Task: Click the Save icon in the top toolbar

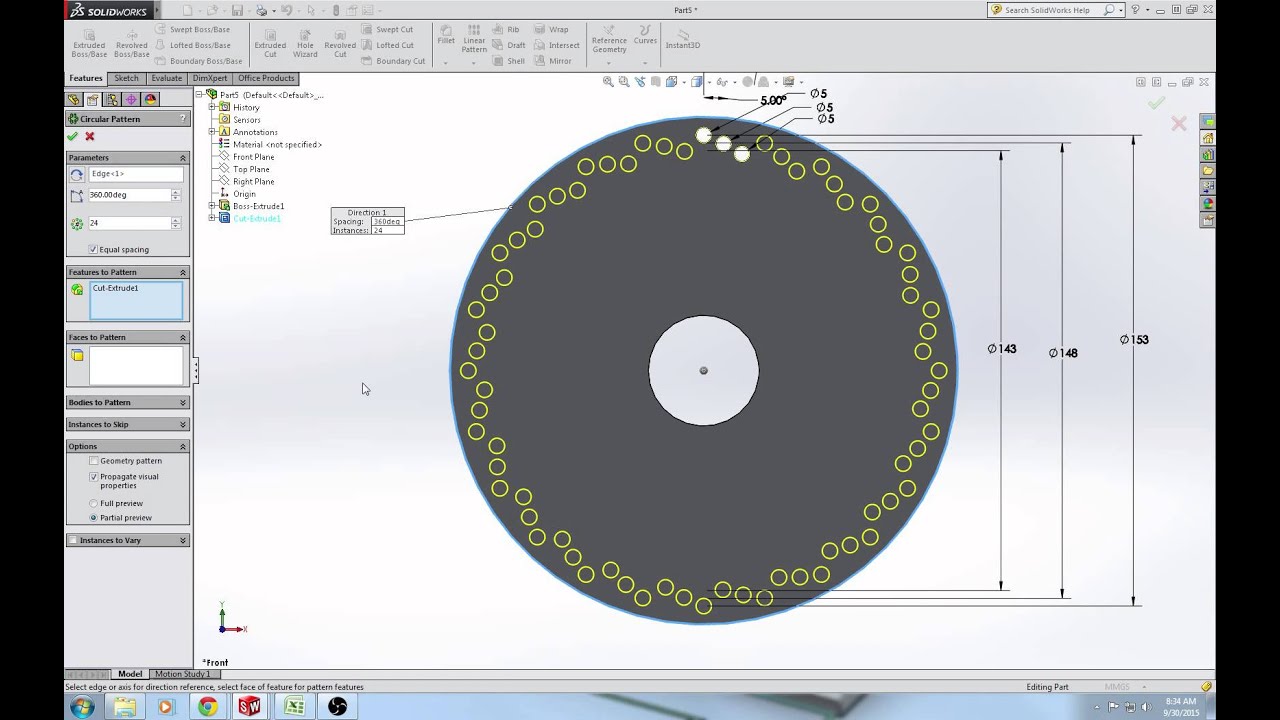Action: pyautogui.click(x=237, y=10)
